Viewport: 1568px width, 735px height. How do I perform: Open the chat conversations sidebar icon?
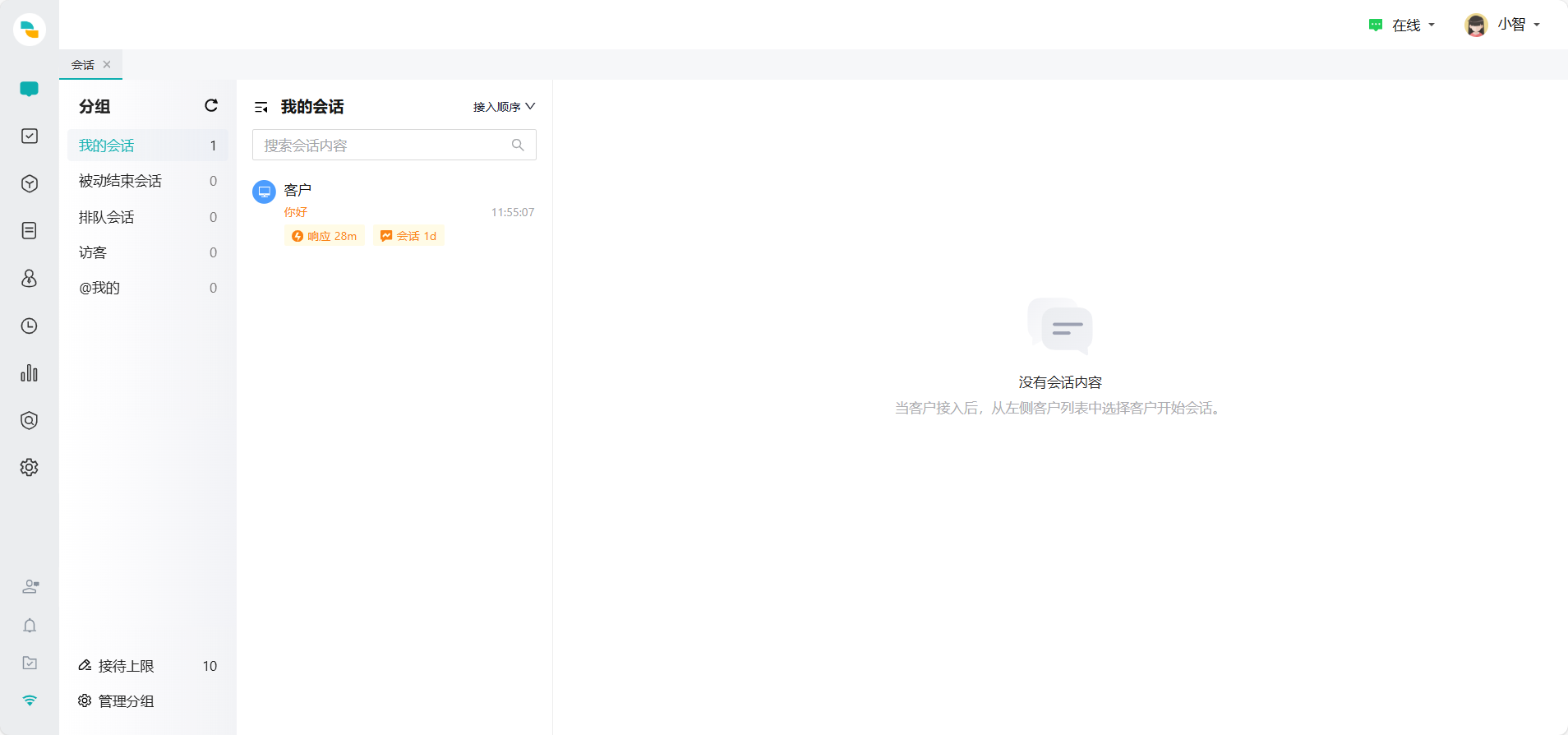coord(30,89)
